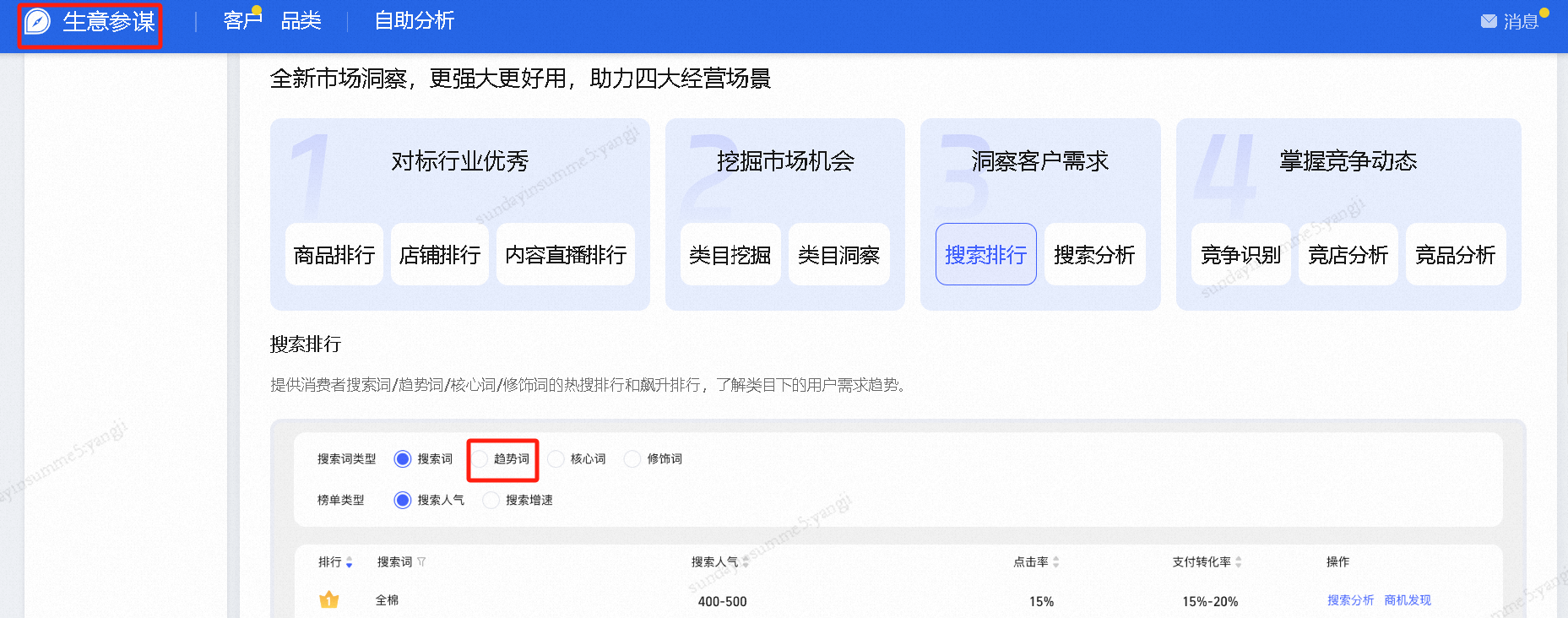
Task: Open 竞品分析 card
Action: point(1456,254)
